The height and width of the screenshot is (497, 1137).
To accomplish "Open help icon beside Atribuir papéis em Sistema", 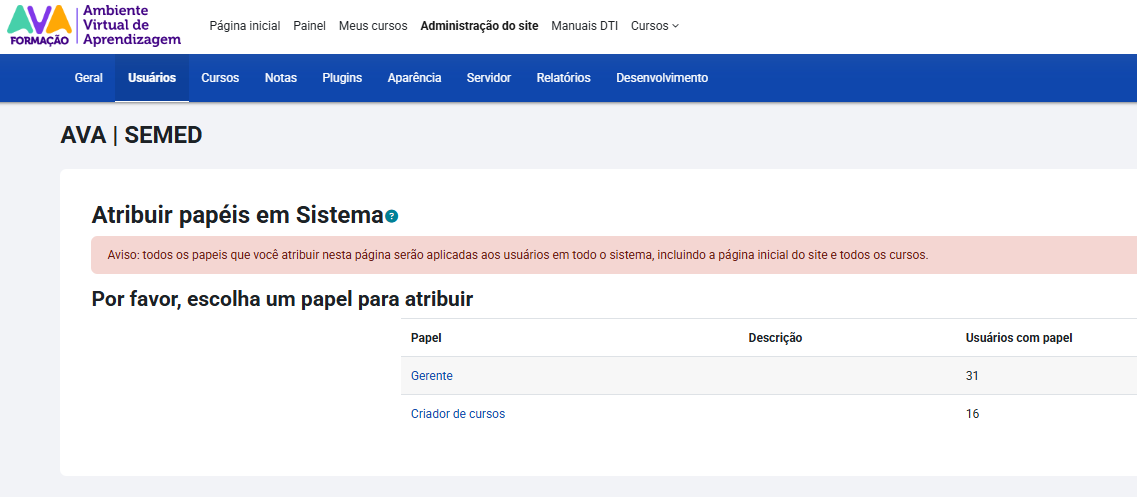I will pyautogui.click(x=392, y=216).
